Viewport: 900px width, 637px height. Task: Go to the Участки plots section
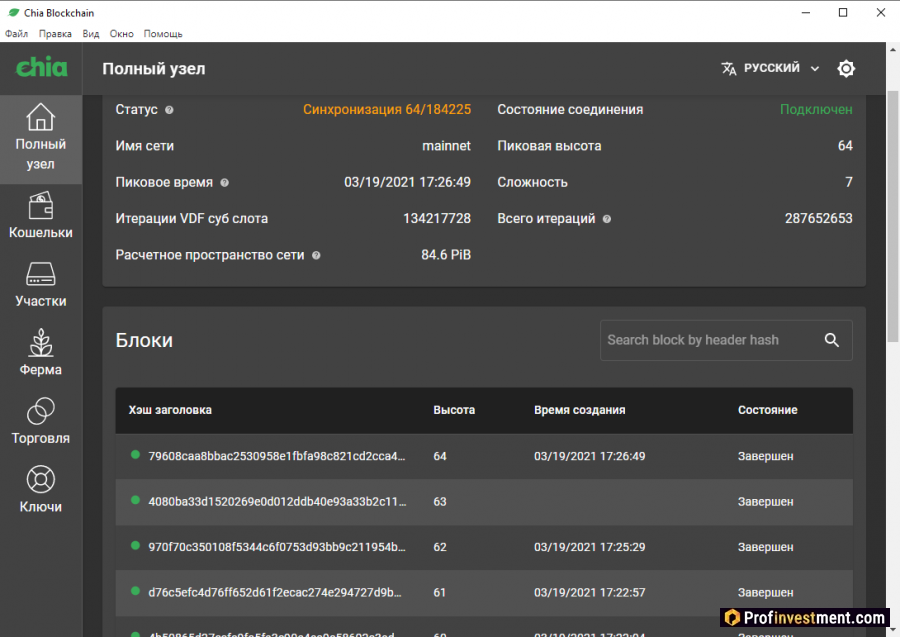point(41,285)
